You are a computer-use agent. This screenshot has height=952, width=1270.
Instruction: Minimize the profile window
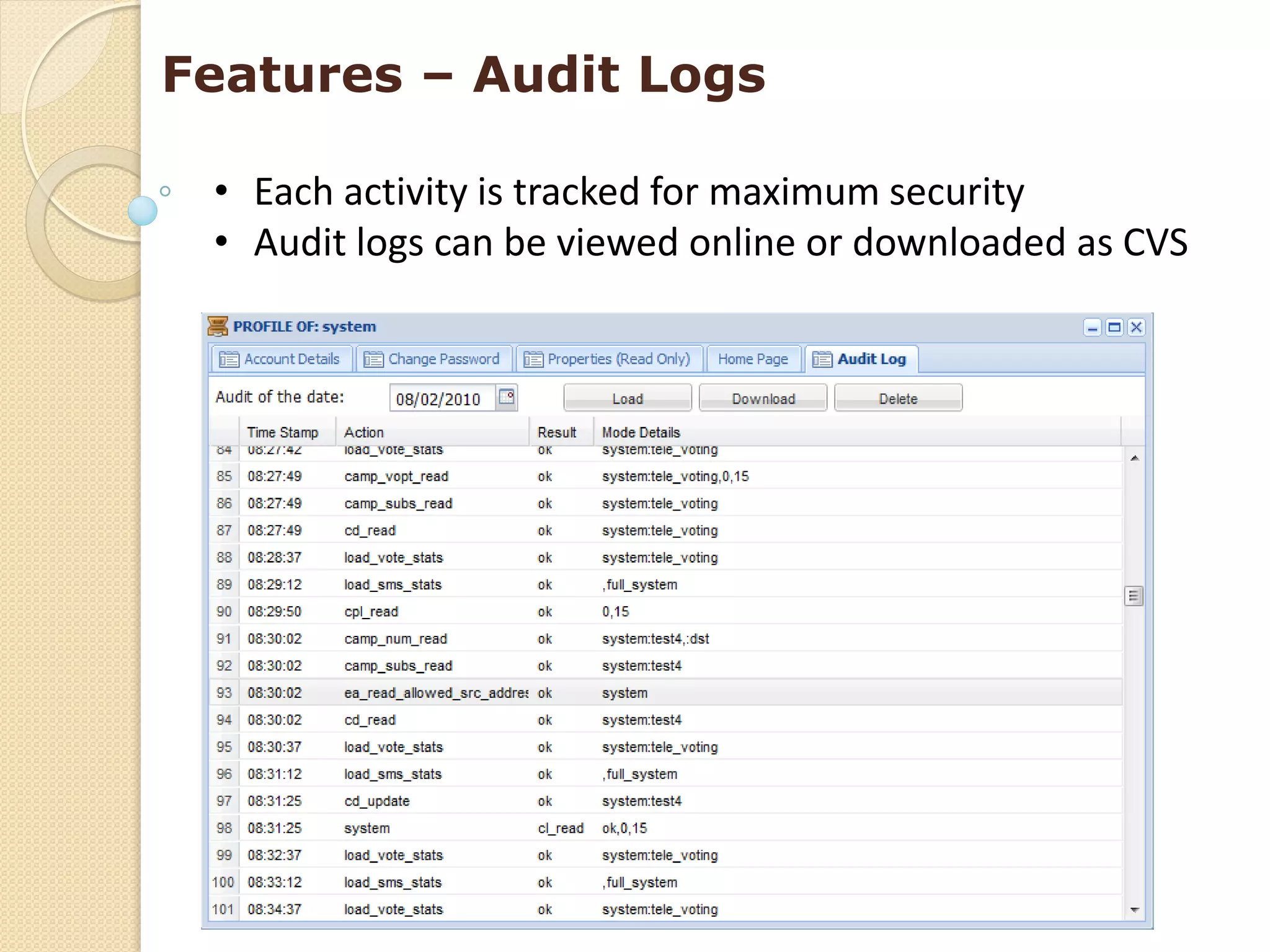click(1093, 327)
